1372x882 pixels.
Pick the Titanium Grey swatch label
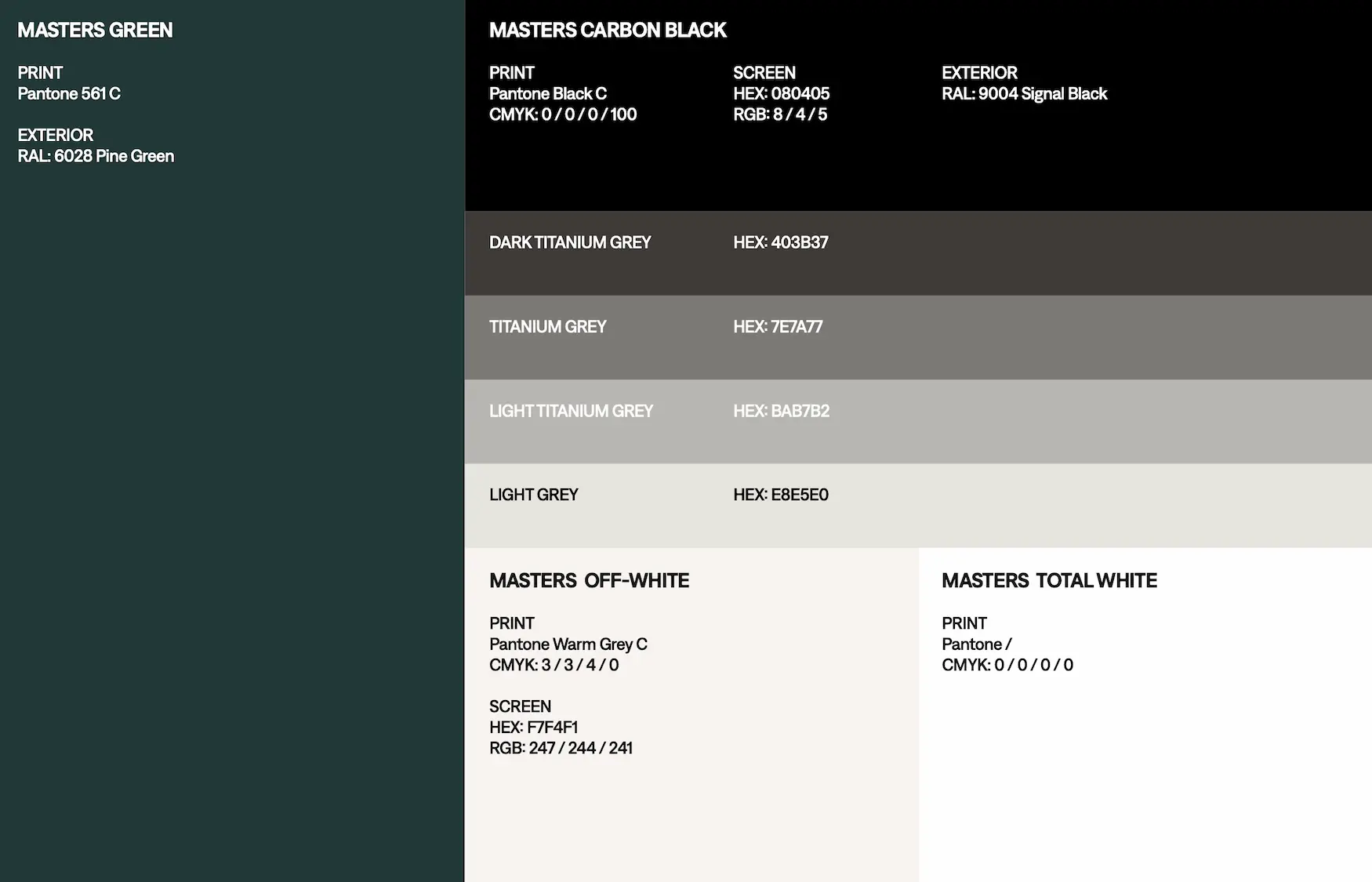pos(548,327)
